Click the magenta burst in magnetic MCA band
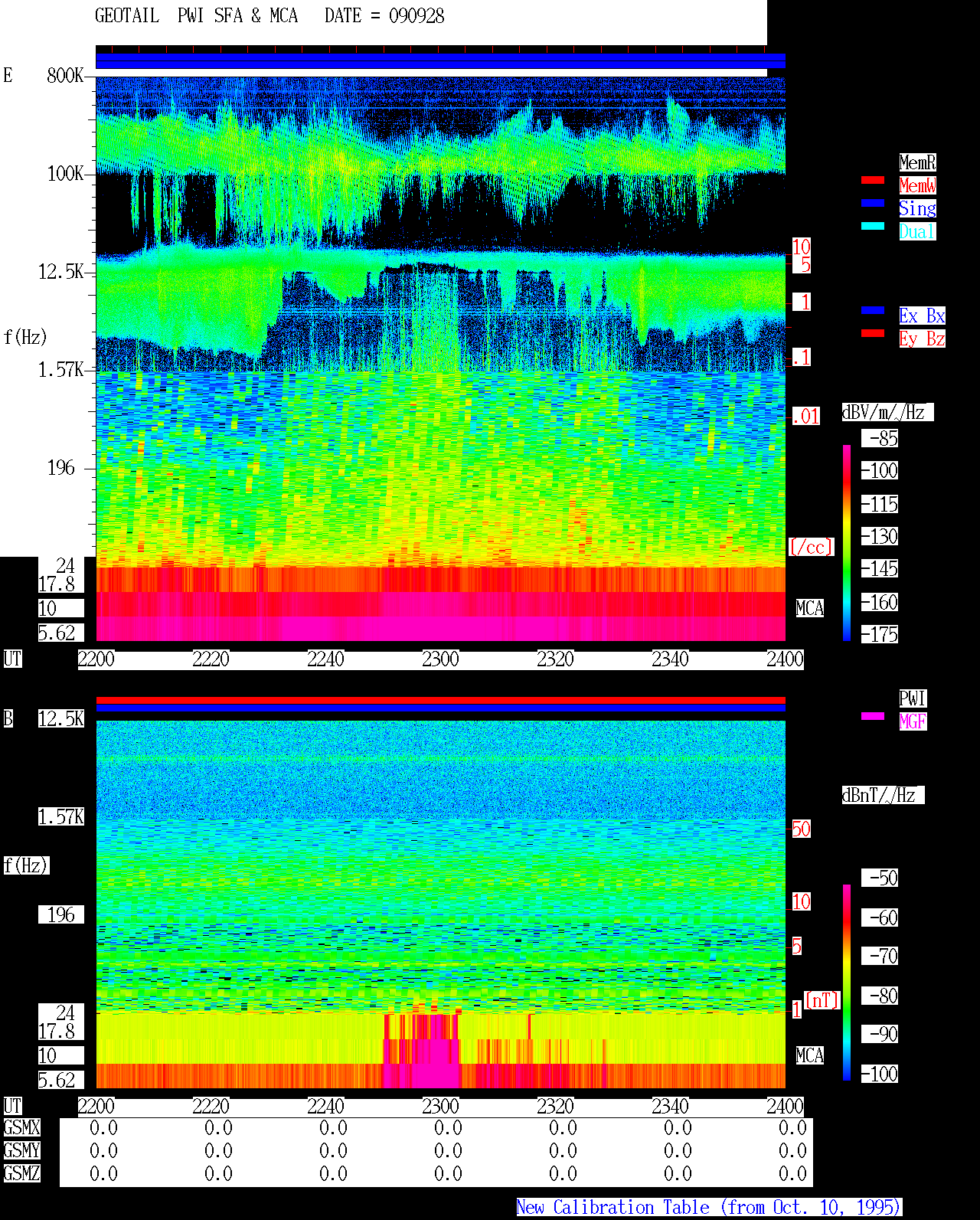The image size is (980, 1220). pos(422,1051)
